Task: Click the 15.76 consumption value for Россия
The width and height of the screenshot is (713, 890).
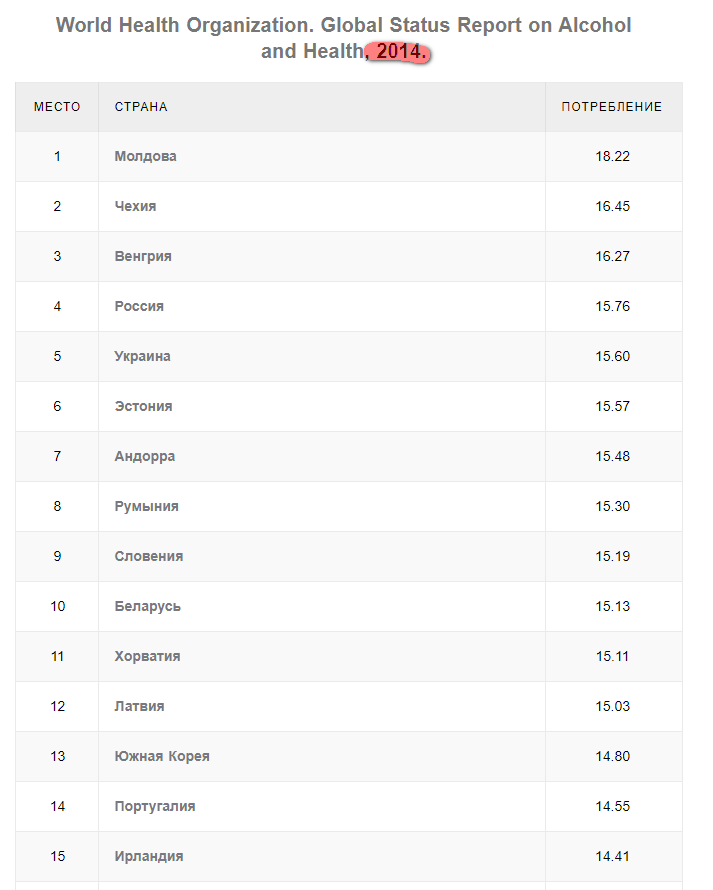Action: pyautogui.click(x=613, y=307)
